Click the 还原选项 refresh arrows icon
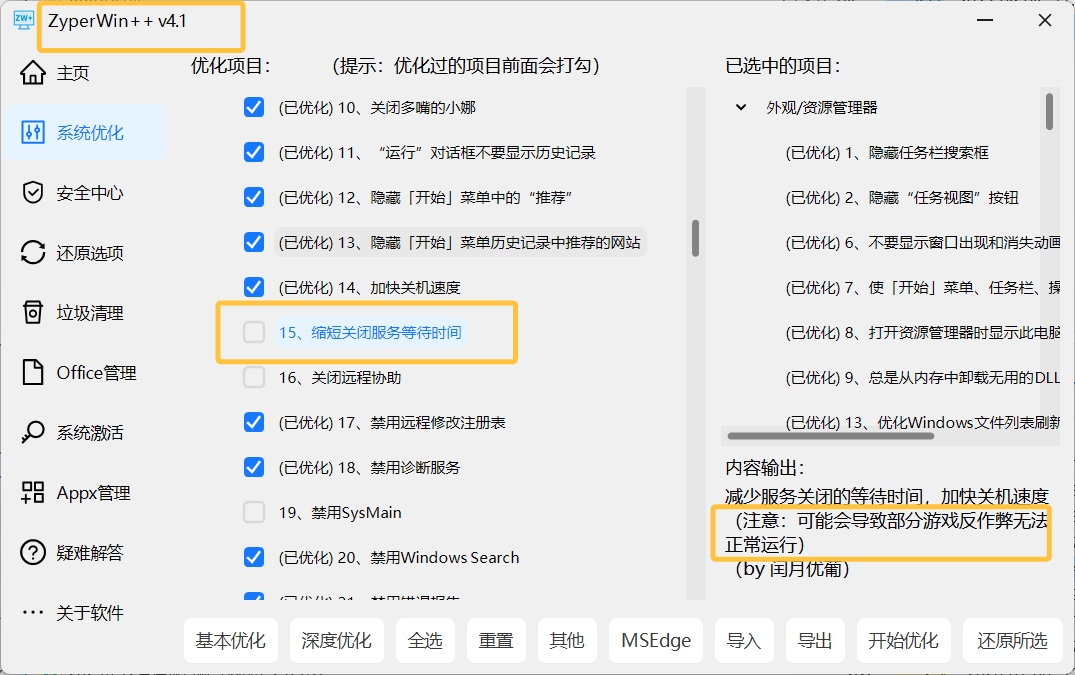 click(x=33, y=253)
